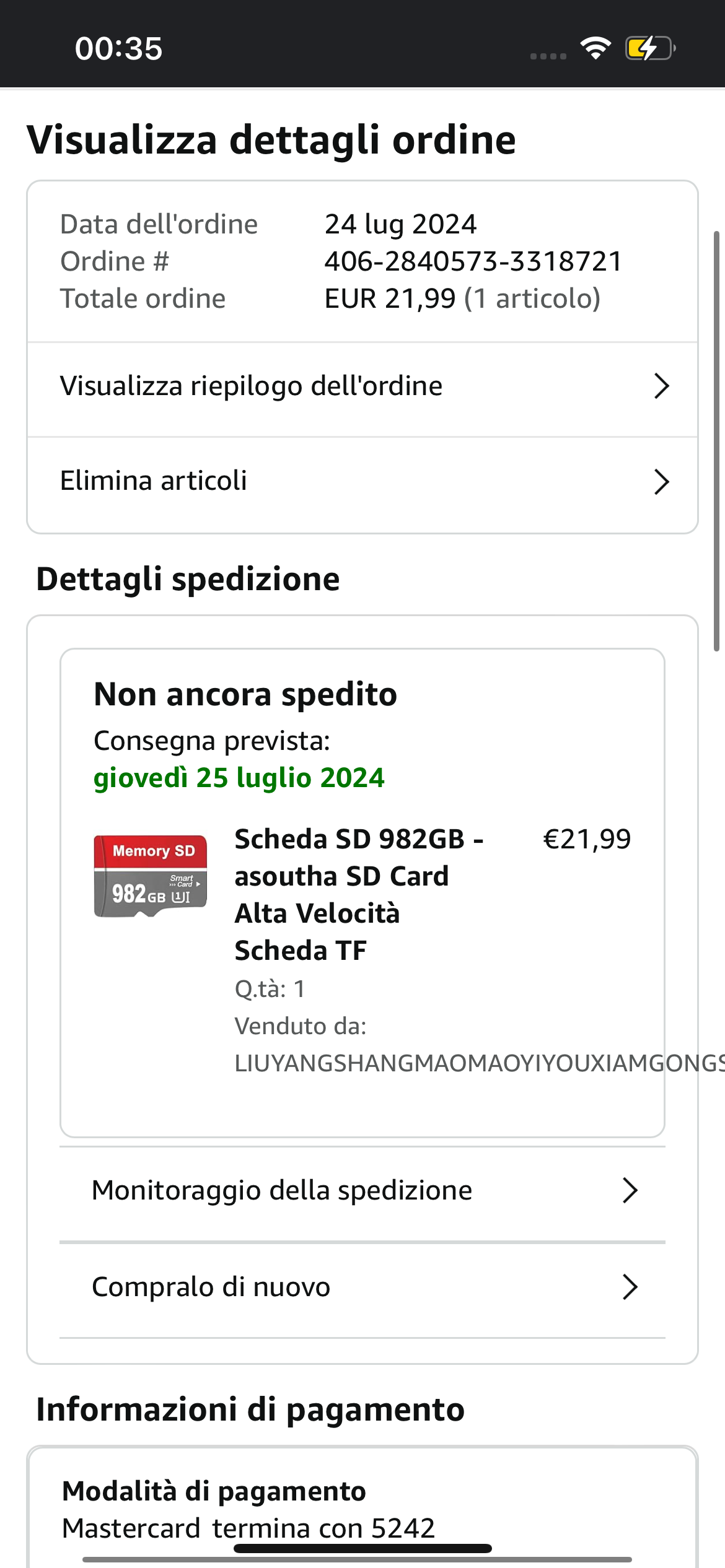Tap the Wi-Fi status icon
The image size is (725, 1568).
595,48
